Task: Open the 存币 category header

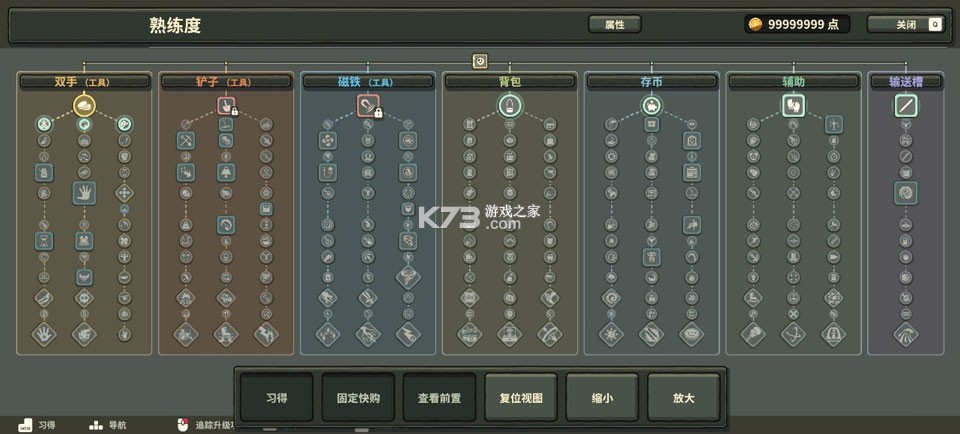Action: click(x=651, y=82)
